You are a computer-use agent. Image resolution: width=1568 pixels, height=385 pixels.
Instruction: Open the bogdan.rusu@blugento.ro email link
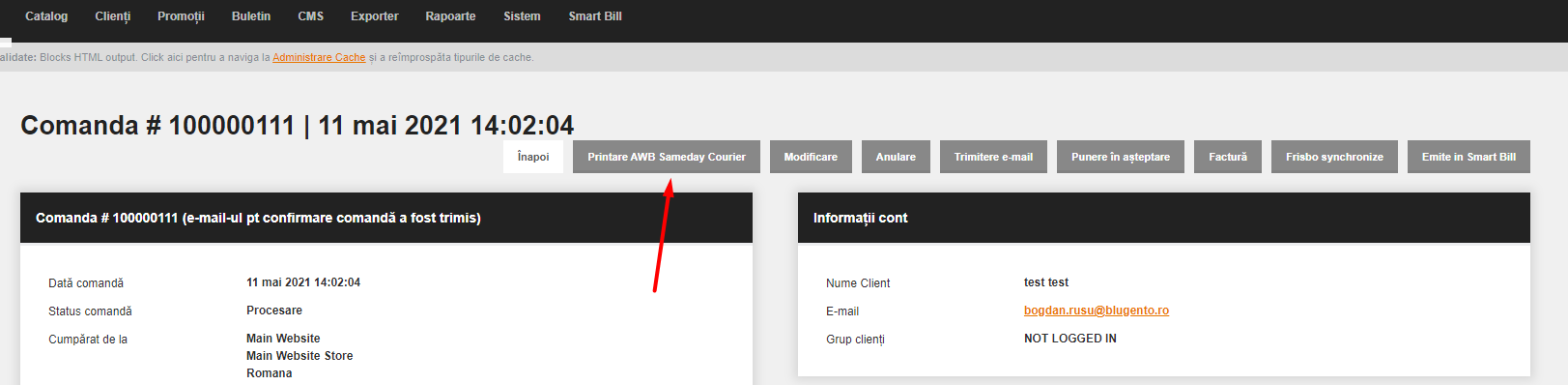pyautogui.click(x=1097, y=311)
